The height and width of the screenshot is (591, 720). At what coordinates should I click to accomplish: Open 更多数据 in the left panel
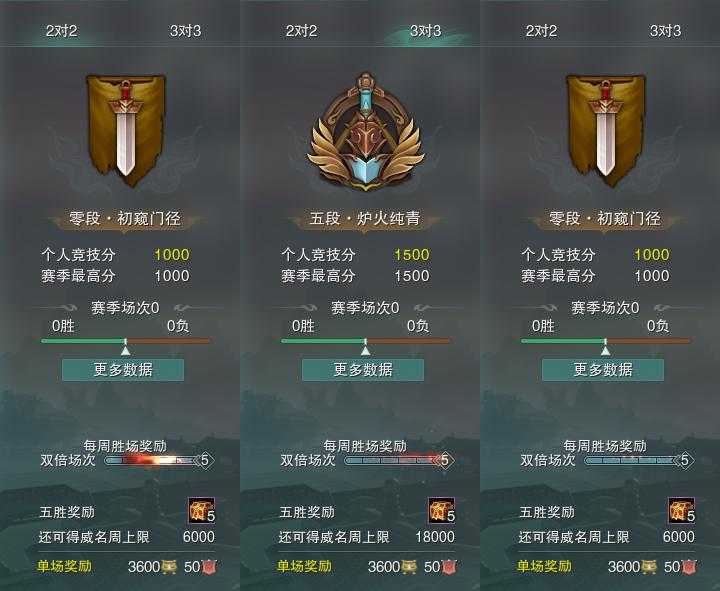[x=123, y=370]
